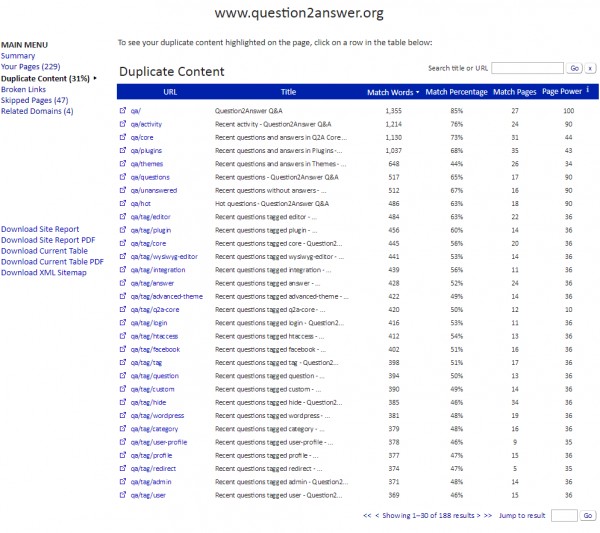This screenshot has width=600, height=533.
Task: Open external link icon beside qa/tag/wordpress
Action: pyautogui.click(x=123, y=415)
